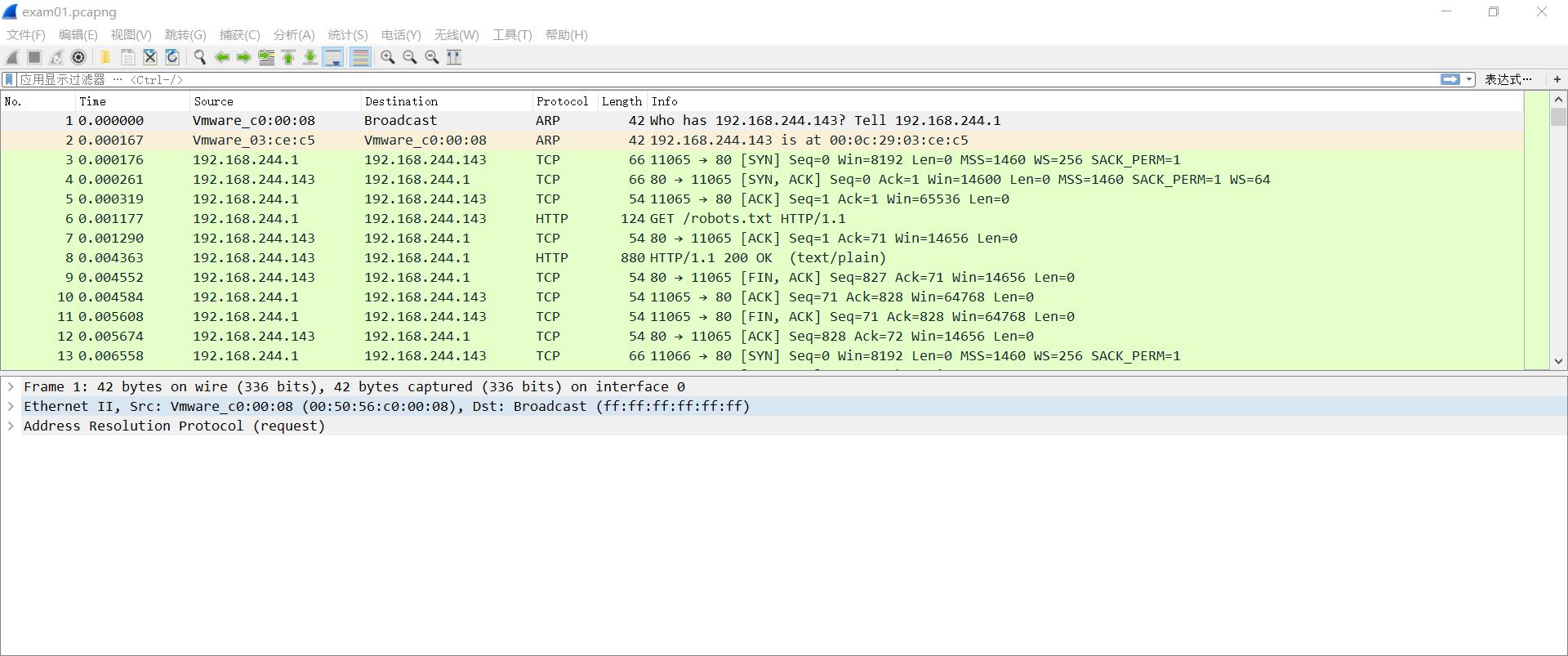Click the reload capture file icon

(172, 57)
